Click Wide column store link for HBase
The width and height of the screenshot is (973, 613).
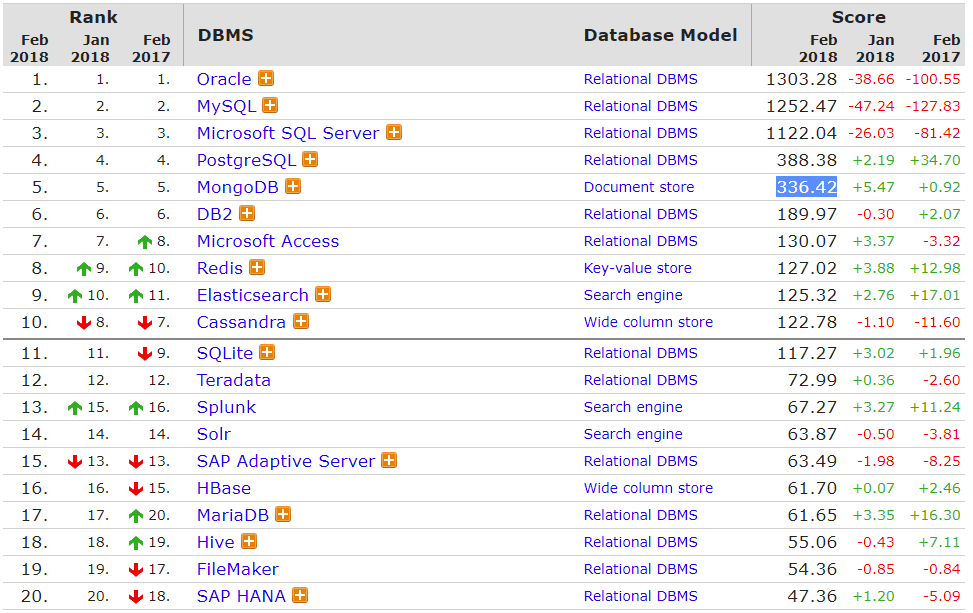pos(648,488)
